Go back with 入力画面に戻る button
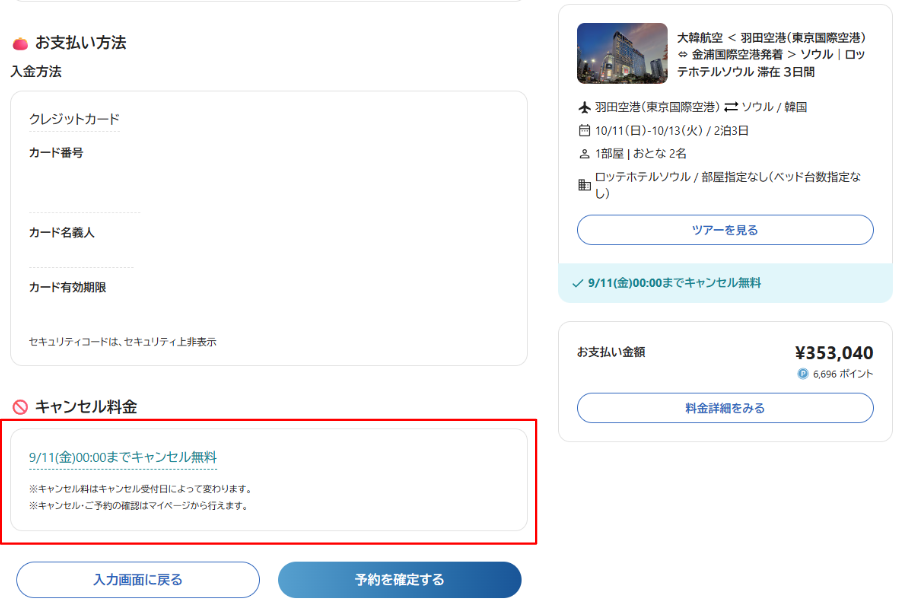Screen dimensions: 916x614 pos(138,580)
